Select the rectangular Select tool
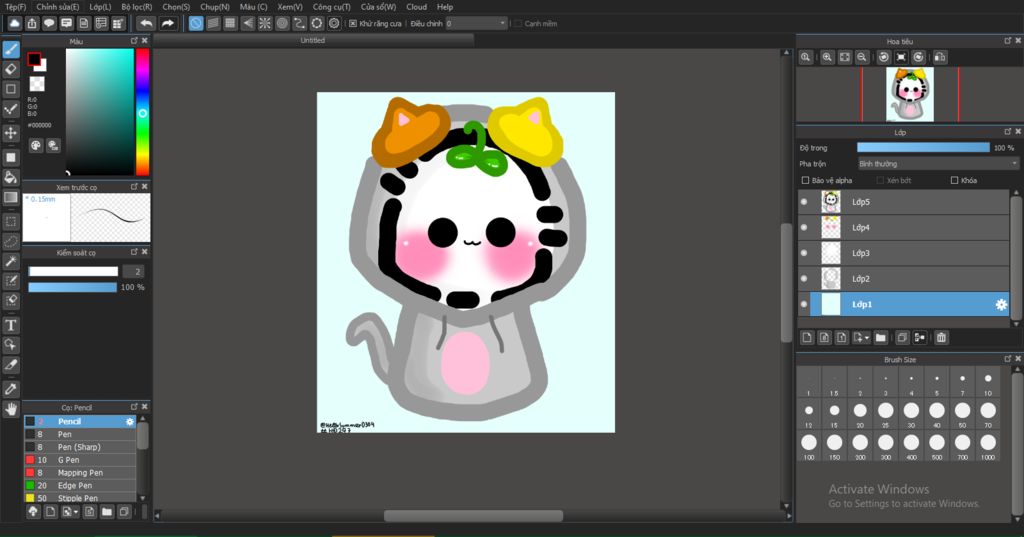This screenshot has width=1024, height=537. click(x=10, y=221)
